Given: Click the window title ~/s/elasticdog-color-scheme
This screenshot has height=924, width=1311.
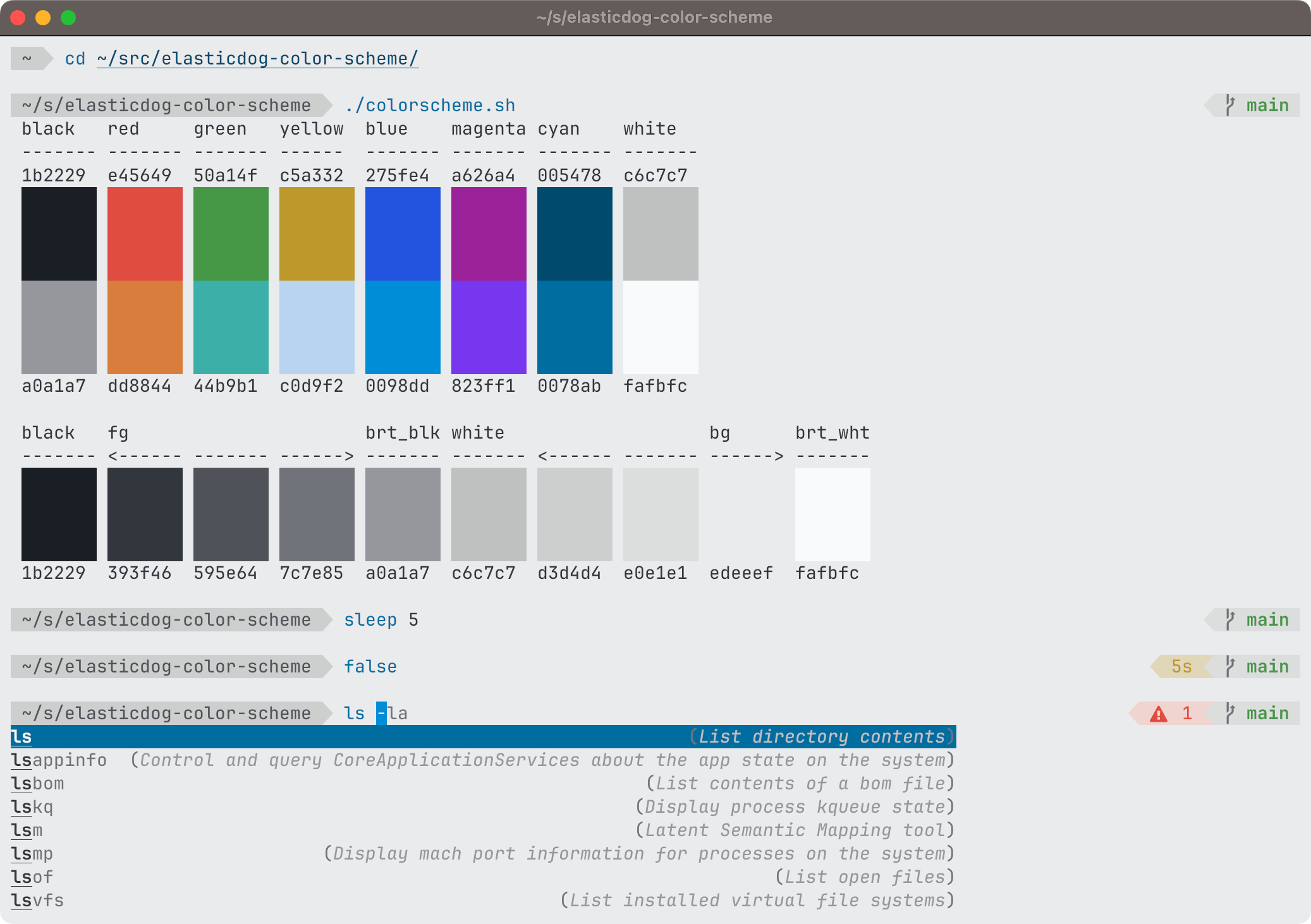Looking at the screenshot, I should (x=654, y=17).
